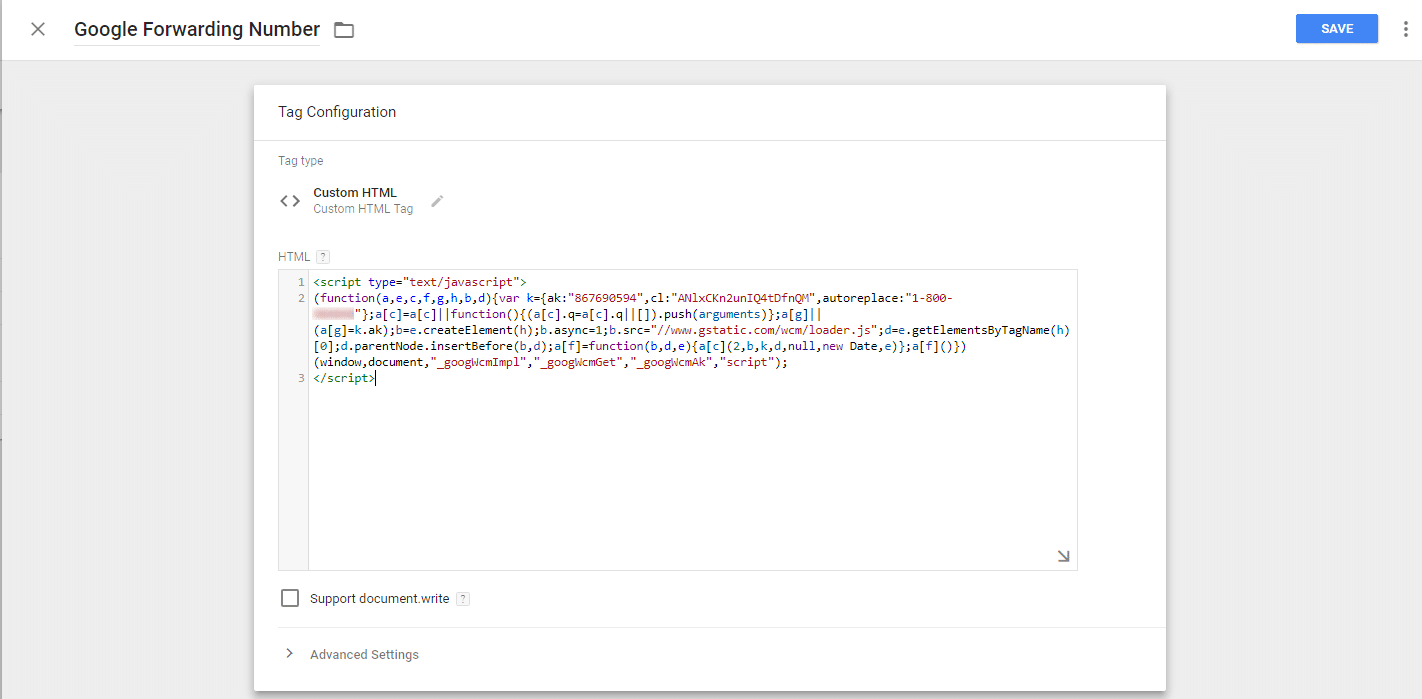Enable the Support document.write checkbox

point(290,598)
